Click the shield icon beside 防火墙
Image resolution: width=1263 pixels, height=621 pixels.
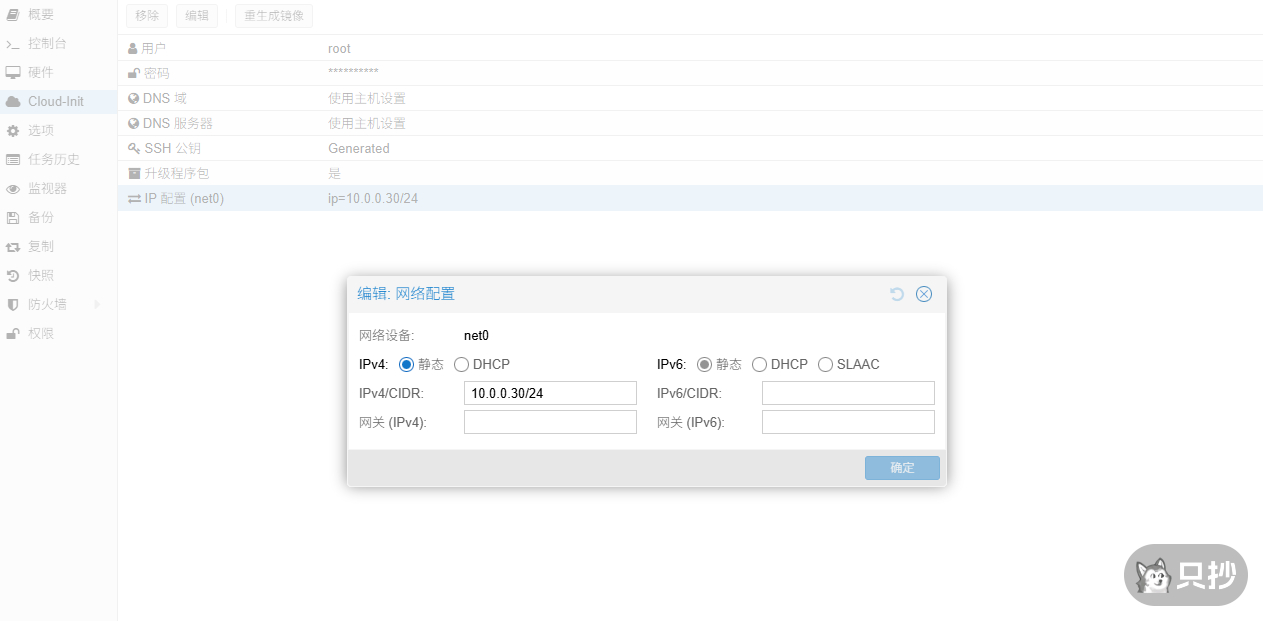pyautogui.click(x=13, y=305)
